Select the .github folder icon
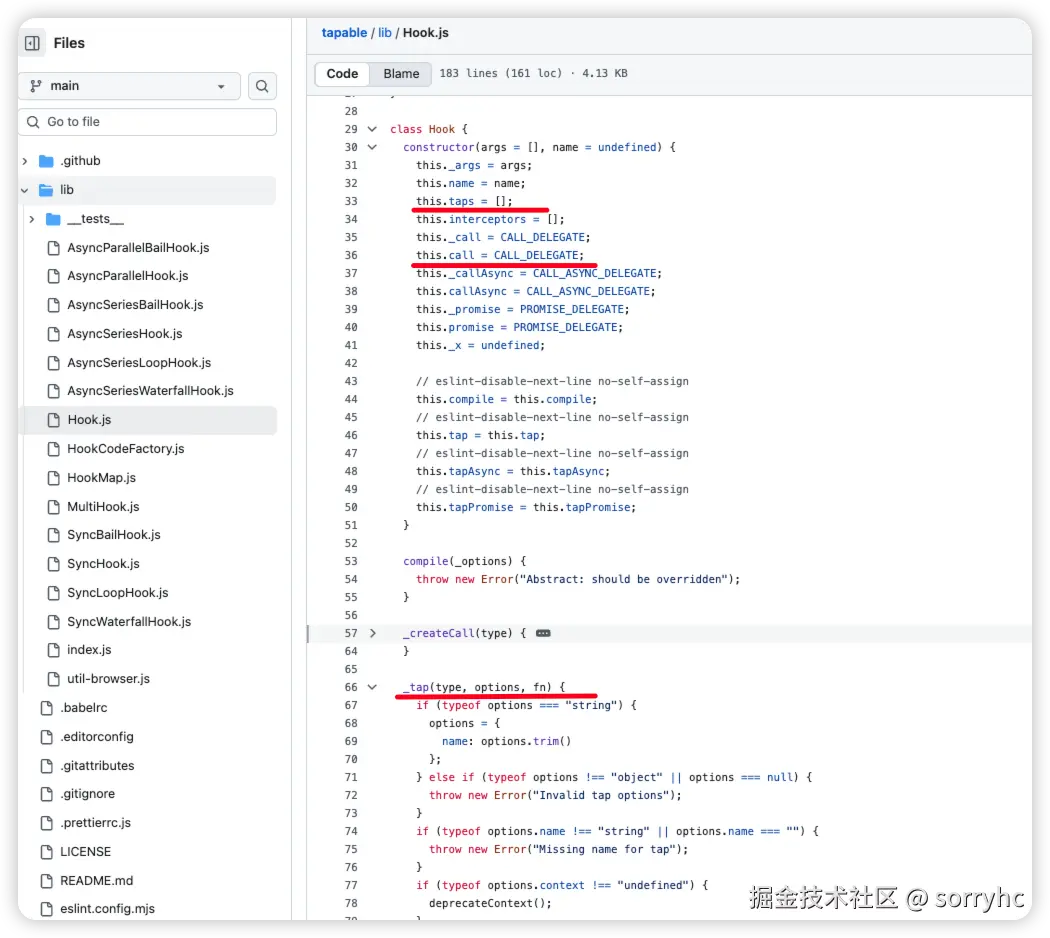Viewport: 1050px width, 938px height. (x=46, y=161)
